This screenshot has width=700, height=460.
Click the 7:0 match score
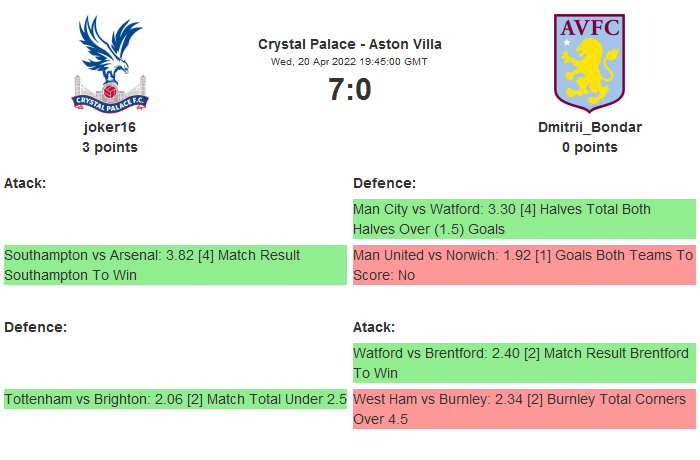click(x=349, y=90)
